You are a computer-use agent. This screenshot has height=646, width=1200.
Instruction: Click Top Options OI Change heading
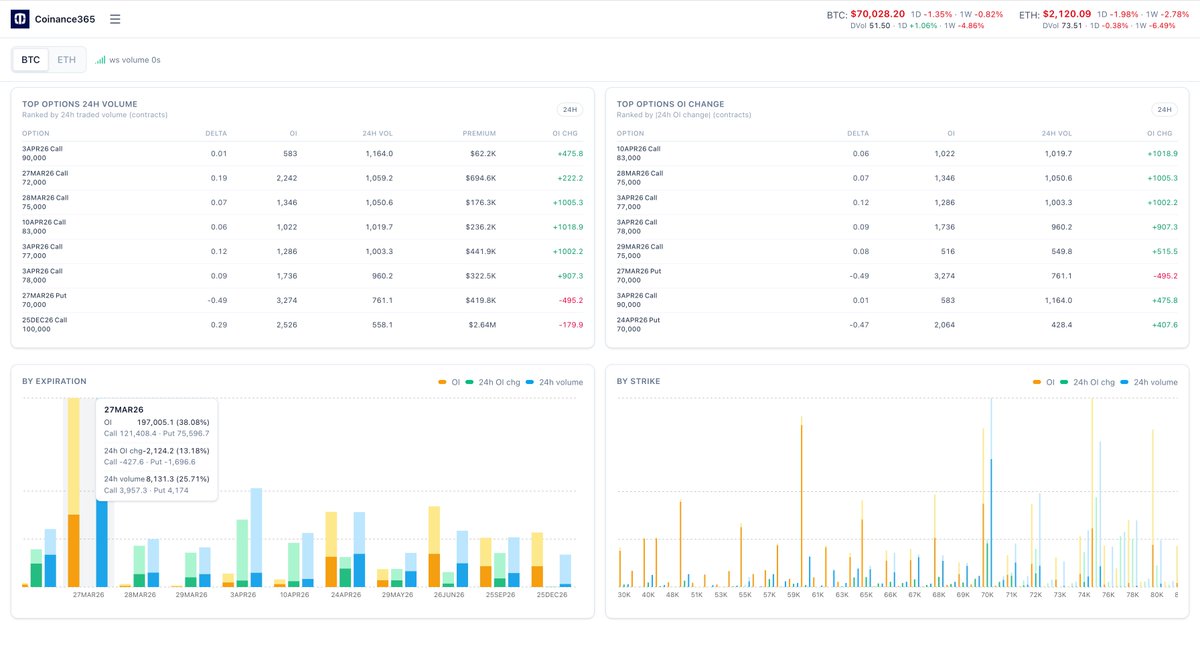671,104
